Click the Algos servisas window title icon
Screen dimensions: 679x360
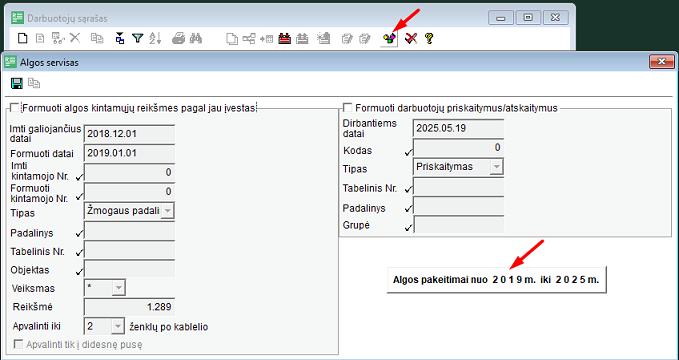(10, 62)
